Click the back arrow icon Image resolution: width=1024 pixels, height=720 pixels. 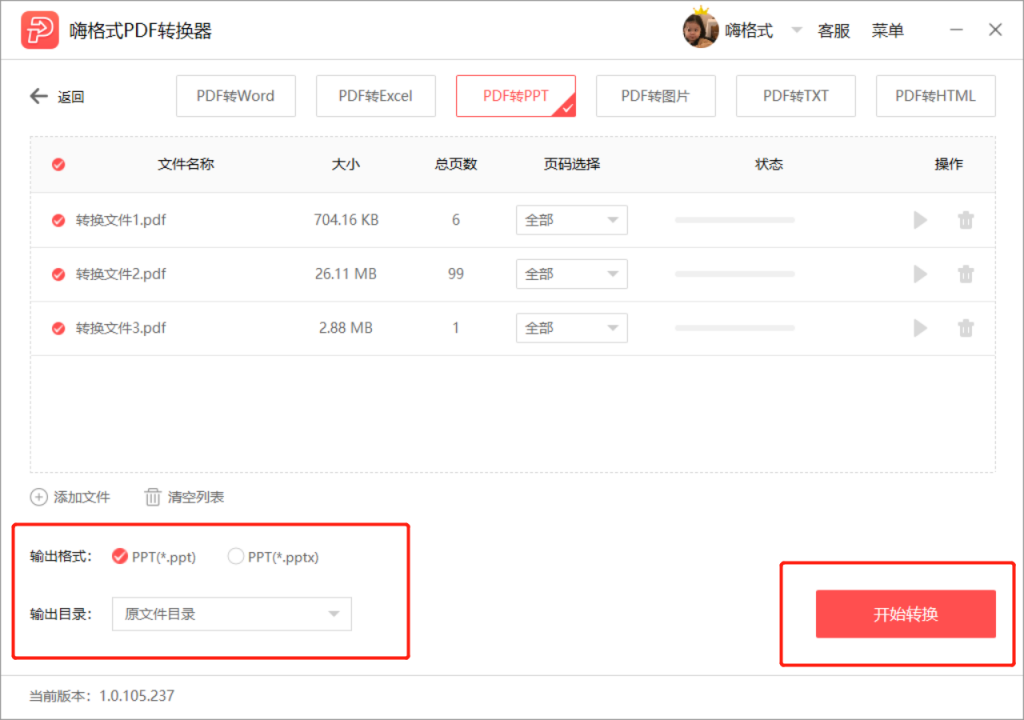tap(39, 97)
